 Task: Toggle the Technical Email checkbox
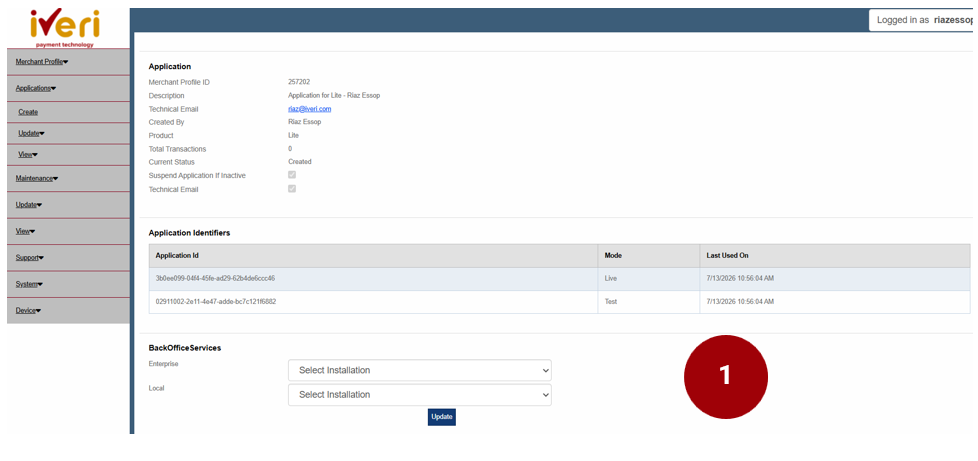click(x=292, y=188)
